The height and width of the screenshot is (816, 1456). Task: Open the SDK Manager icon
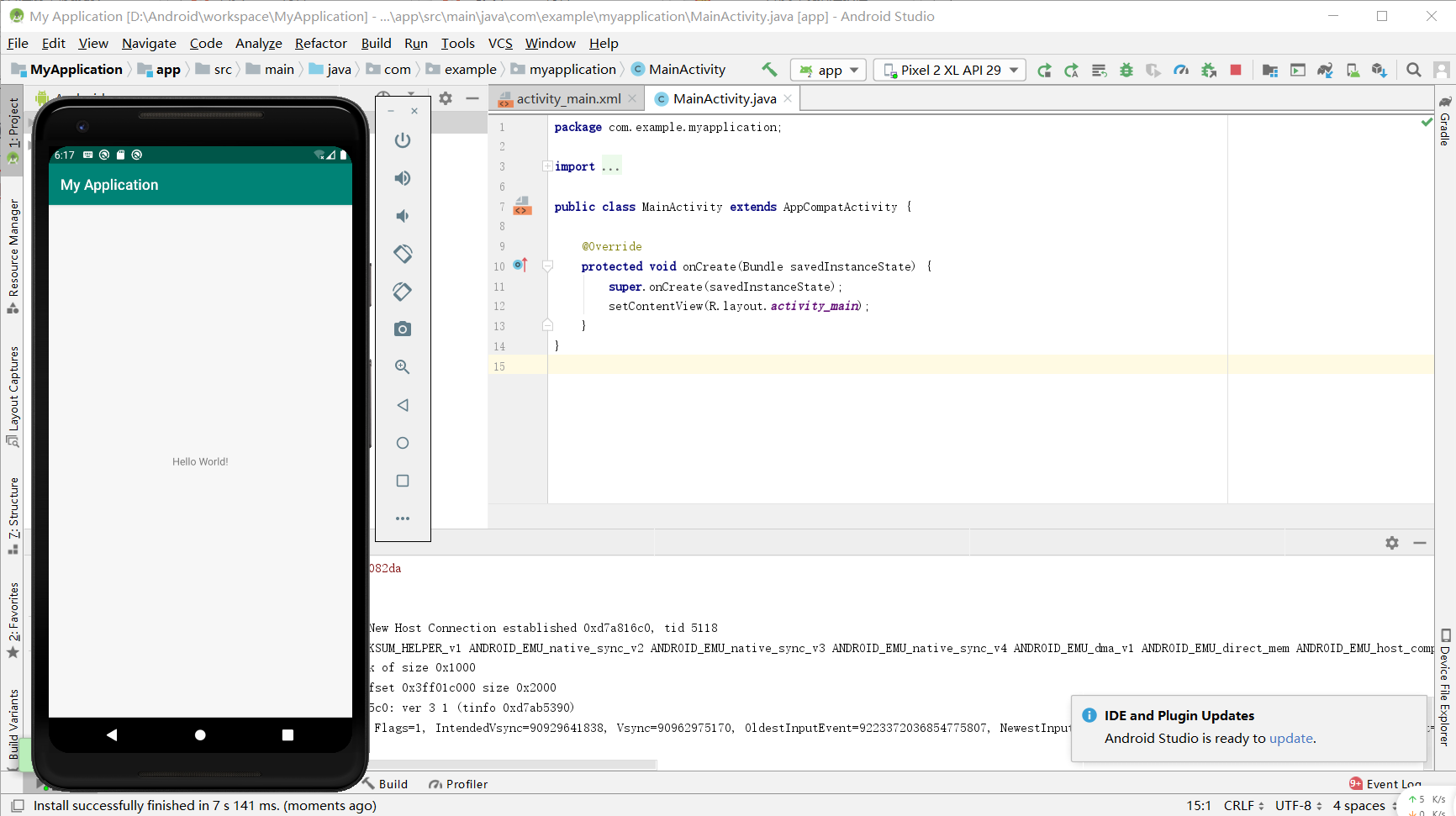pyautogui.click(x=1380, y=71)
